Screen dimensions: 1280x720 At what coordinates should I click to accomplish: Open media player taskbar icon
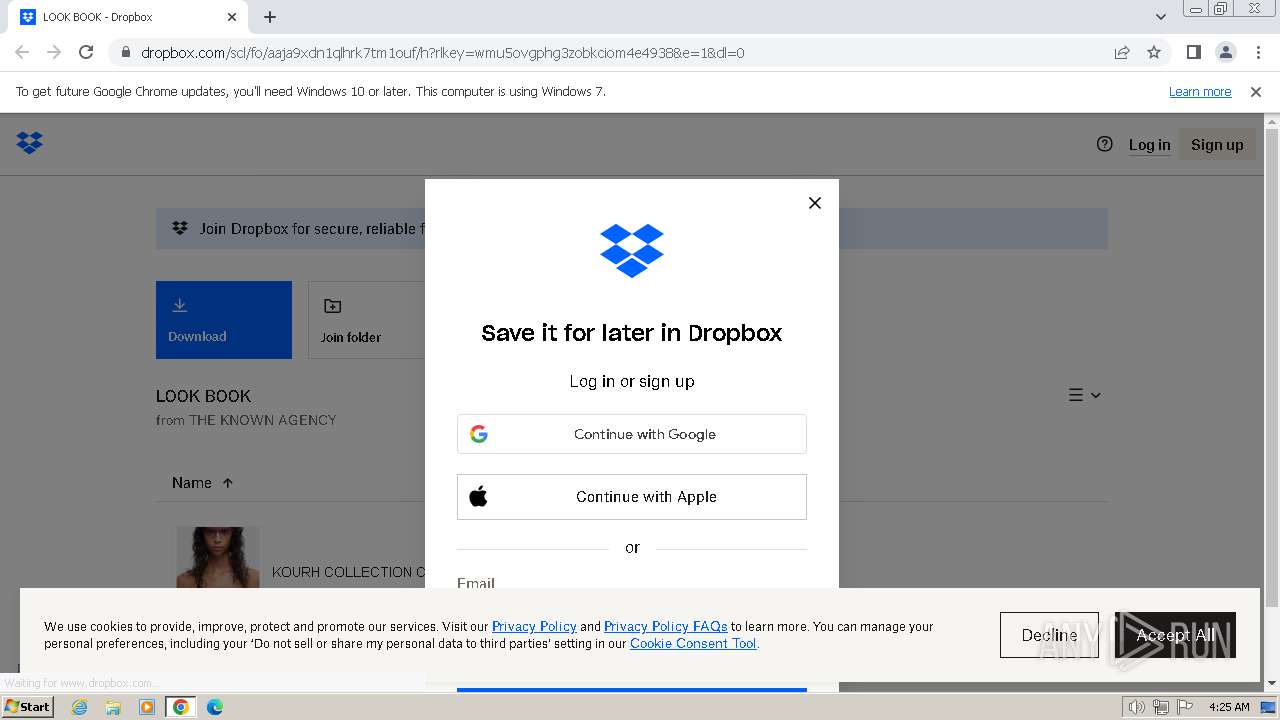(147, 707)
